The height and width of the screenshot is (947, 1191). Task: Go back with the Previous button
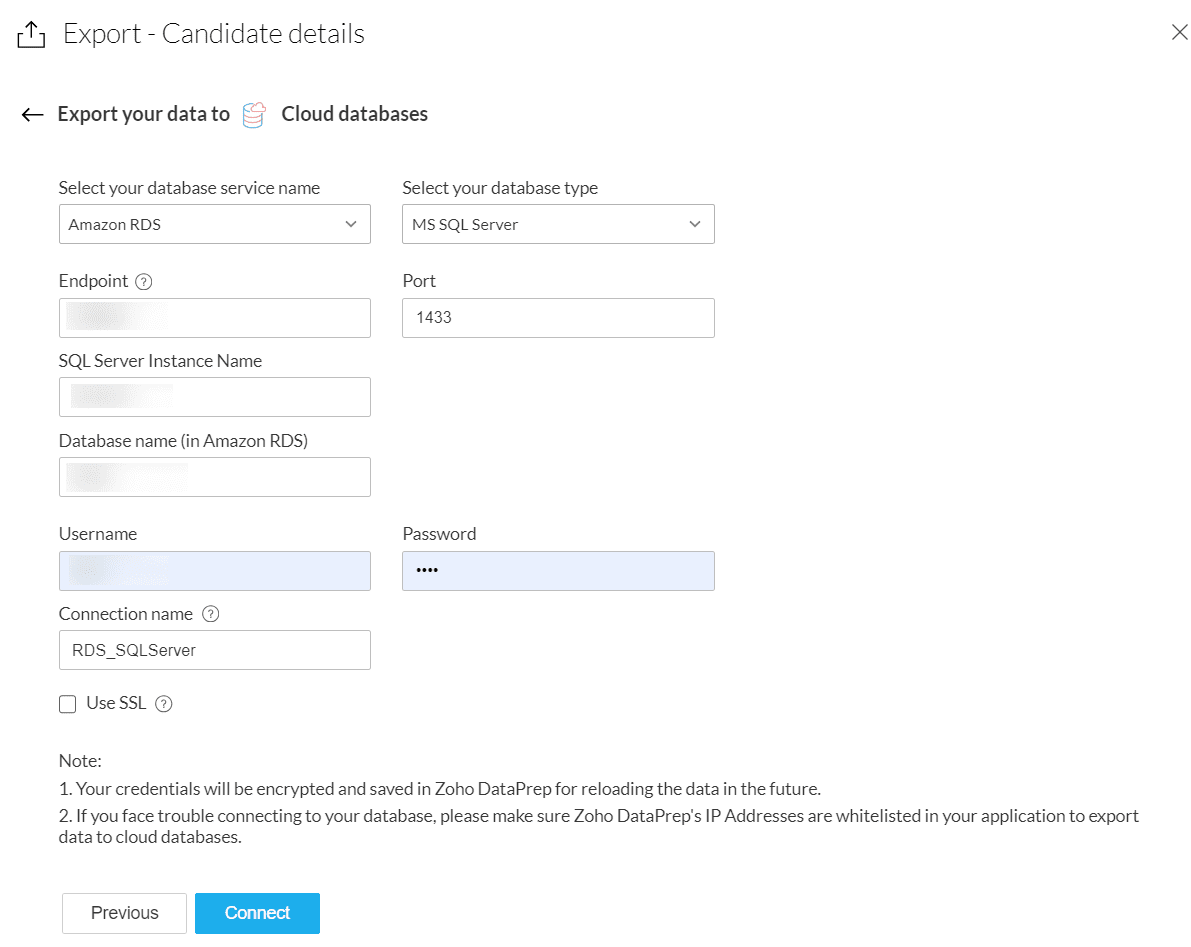click(124, 913)
